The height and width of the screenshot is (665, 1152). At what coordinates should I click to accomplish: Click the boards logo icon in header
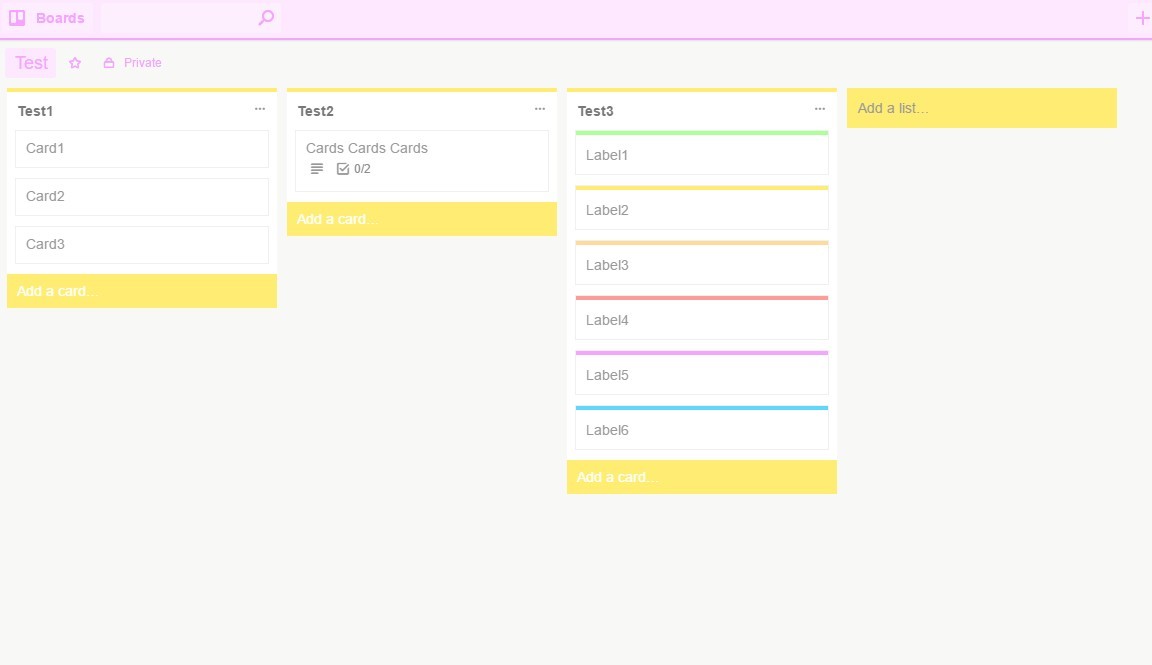[x=17, y=18]
